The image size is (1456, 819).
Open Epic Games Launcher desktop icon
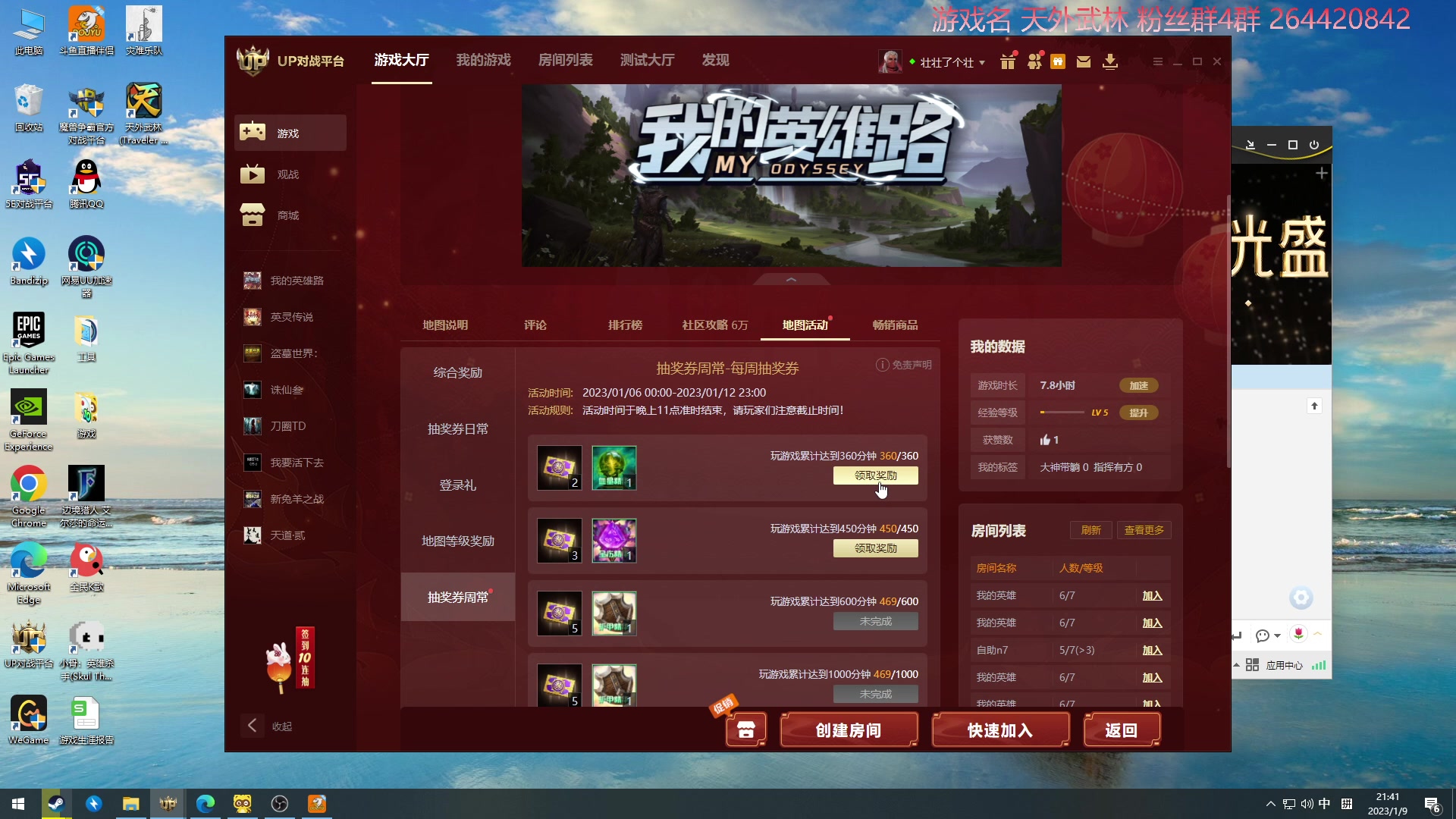click(29, 344)
